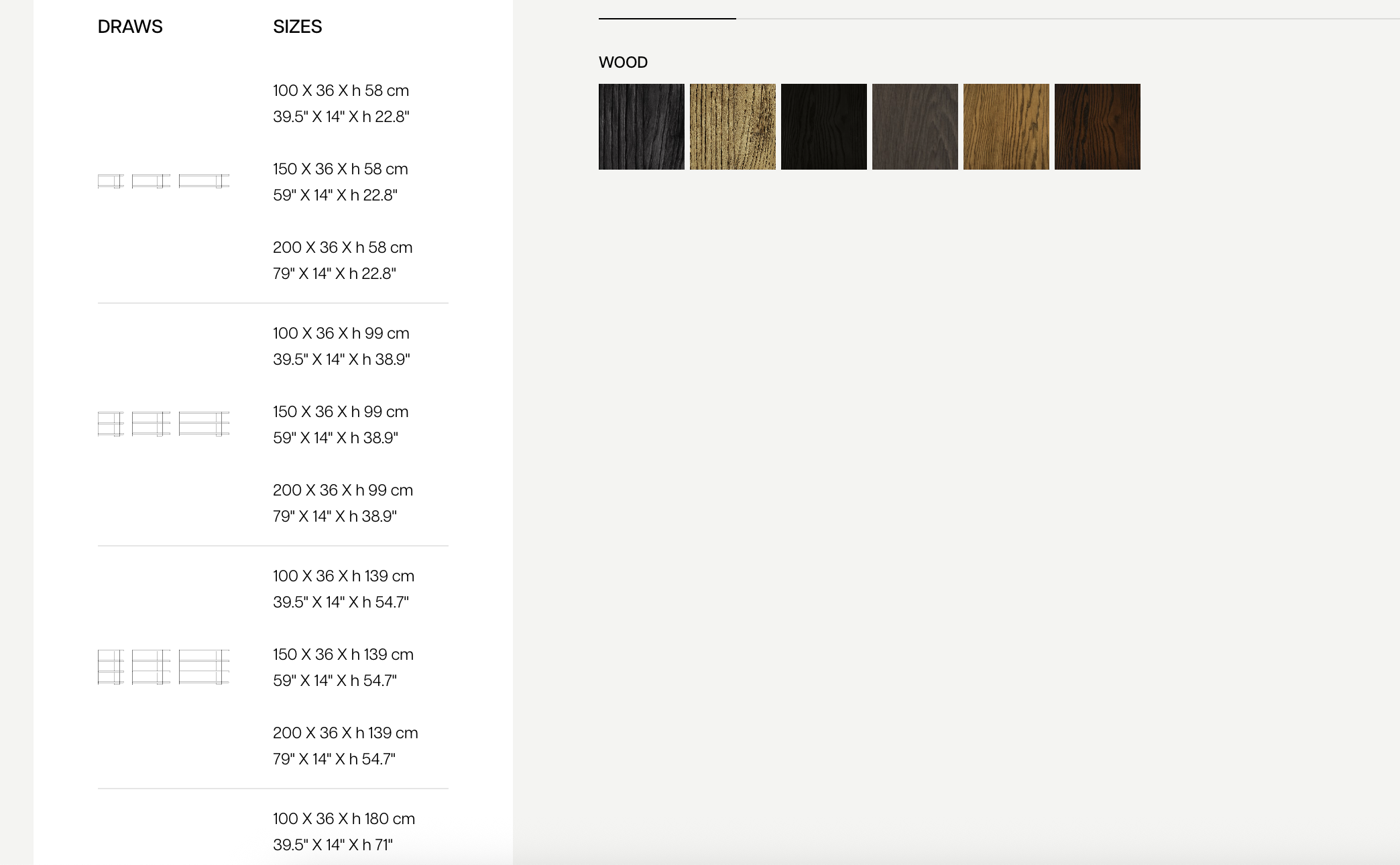The height and width of the screenshot is (865, 1400).
Task: Select size 100 X 36 X h 139 cm
Action: coord(343,576)
